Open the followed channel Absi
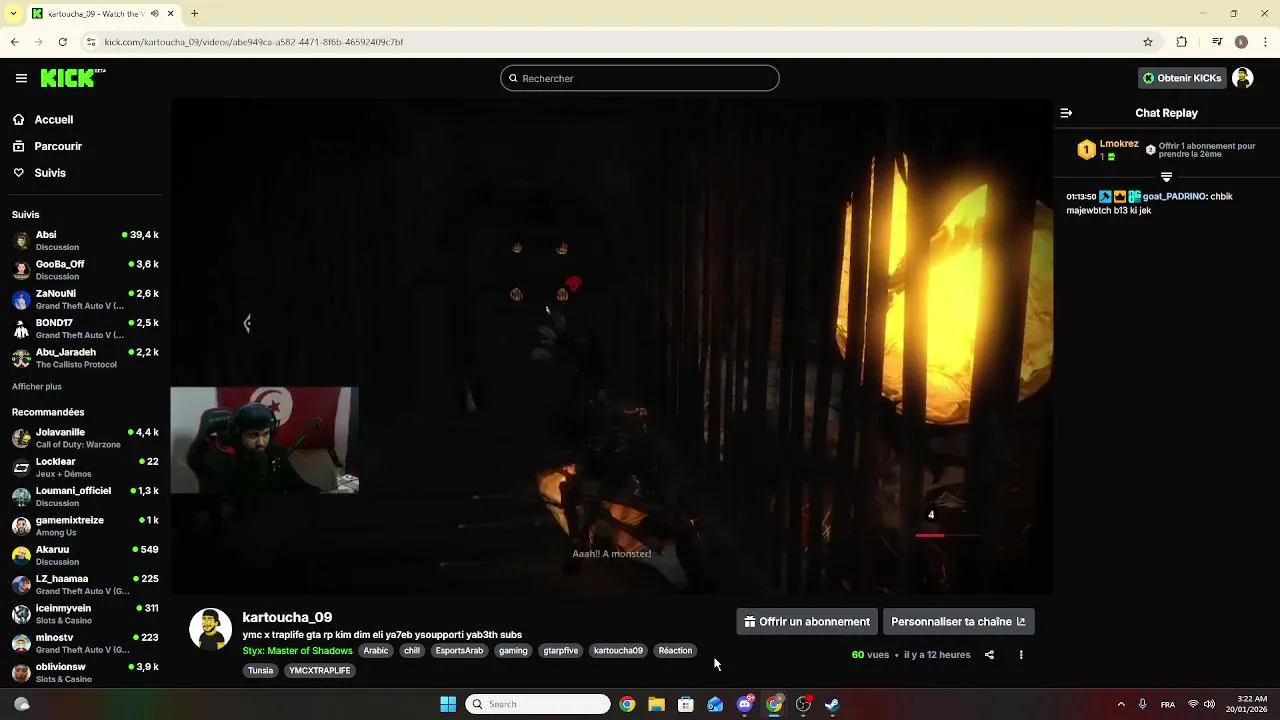Screen dimensions: 1280x720 [84, 240]
